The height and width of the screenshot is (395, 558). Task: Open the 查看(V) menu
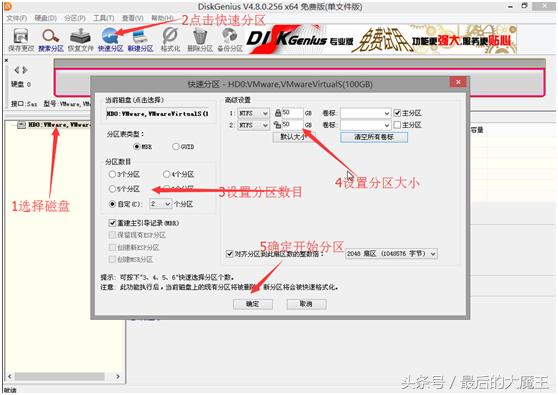coord(132,18)
